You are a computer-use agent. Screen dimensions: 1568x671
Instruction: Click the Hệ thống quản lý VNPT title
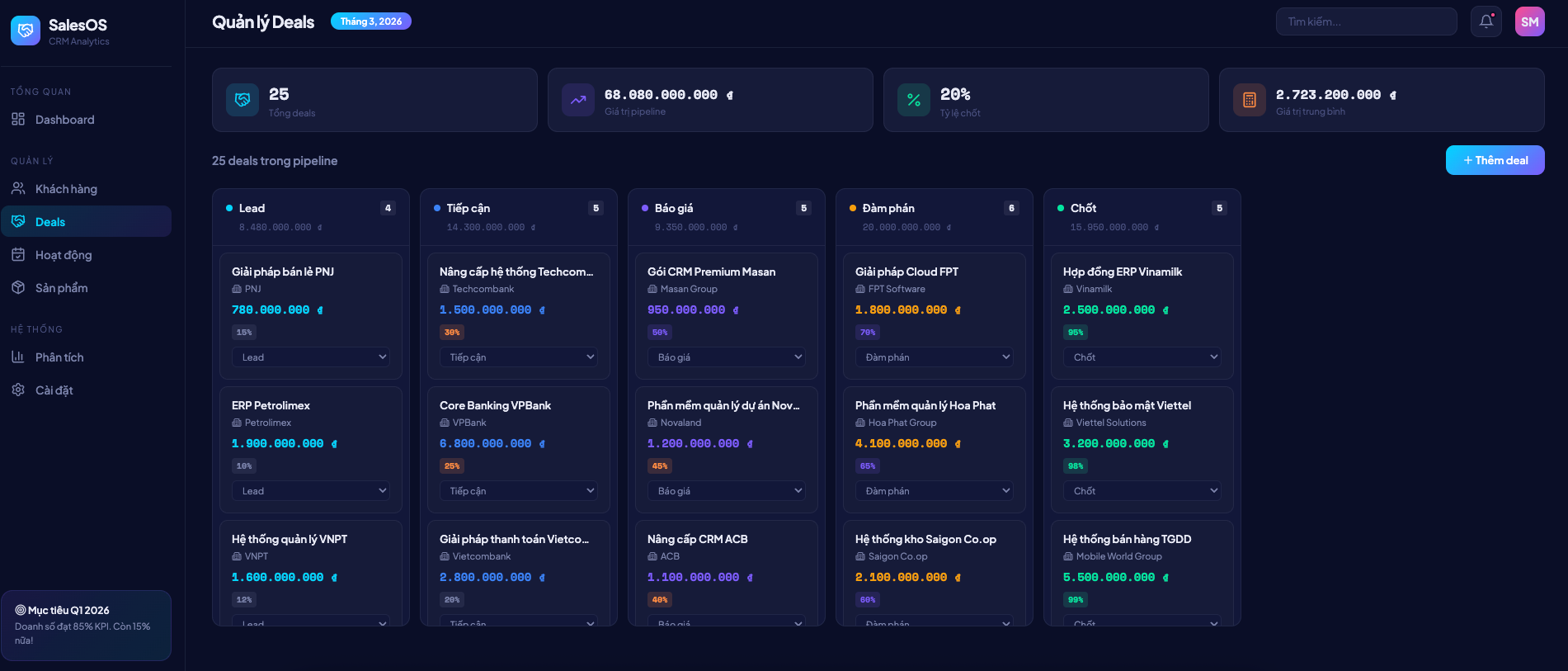point(290,539)
